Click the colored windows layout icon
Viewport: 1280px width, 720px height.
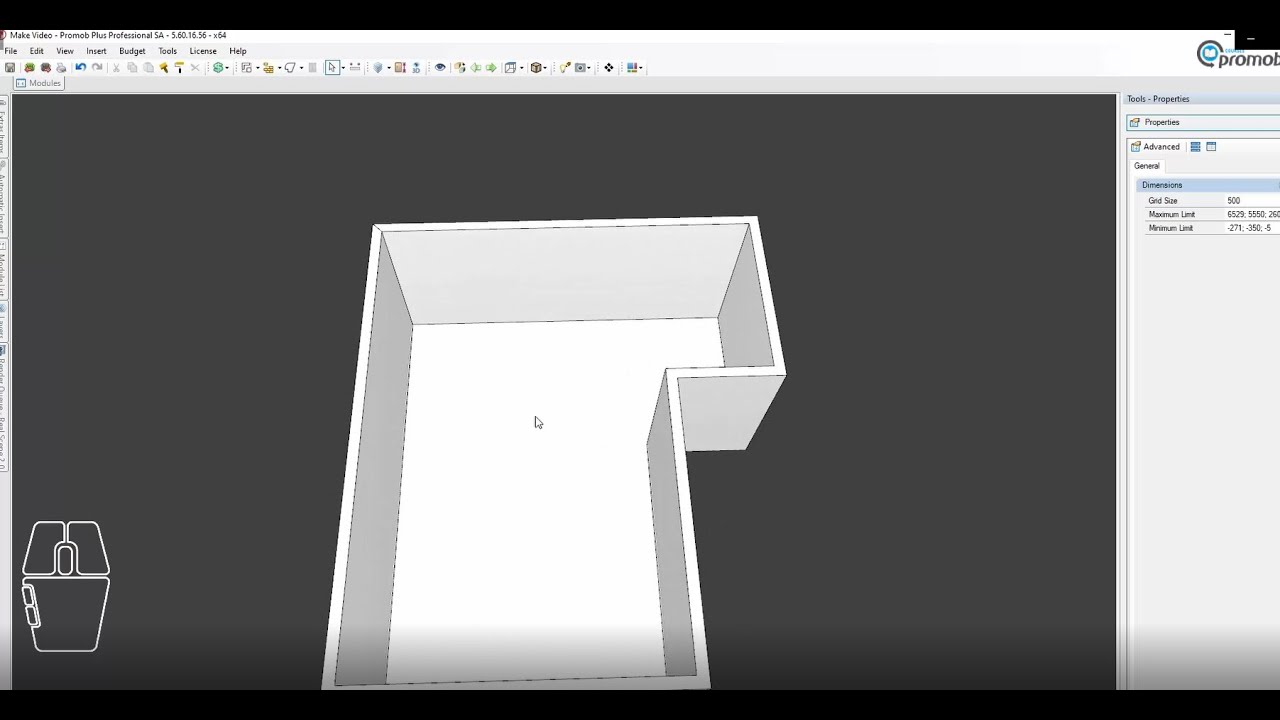pos(633,68)
